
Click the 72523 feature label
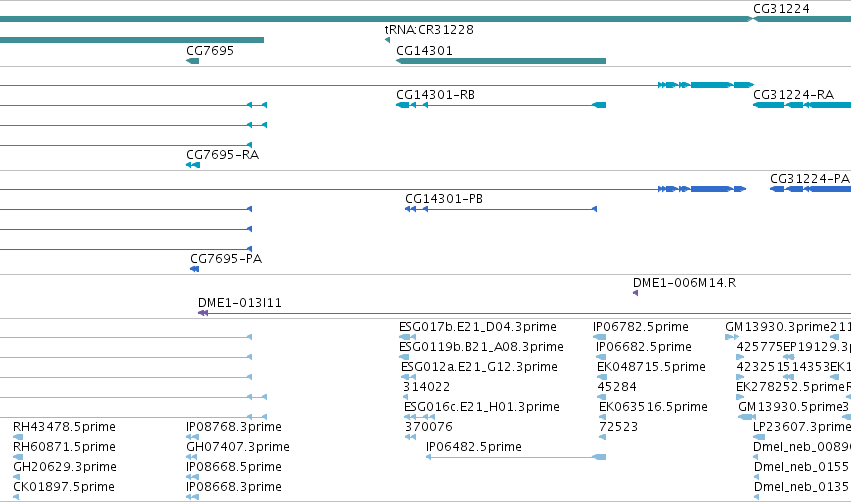[x=618, y=427]
